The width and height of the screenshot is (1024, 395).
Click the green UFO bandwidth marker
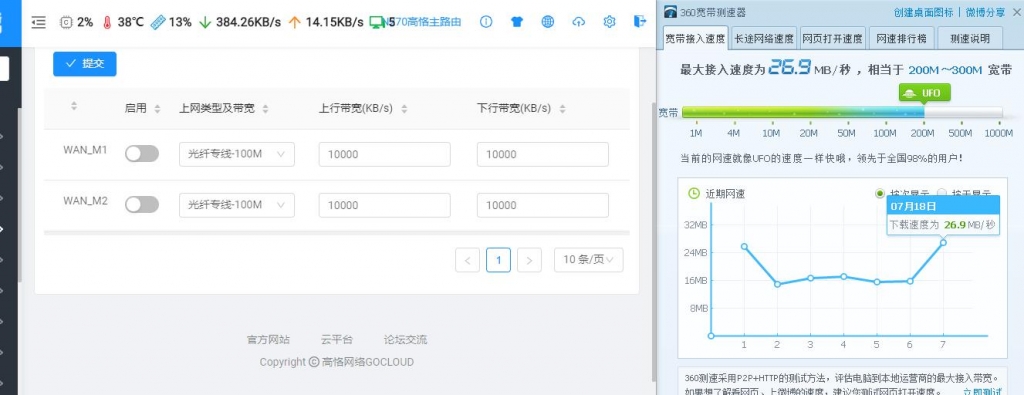[924, 93]
